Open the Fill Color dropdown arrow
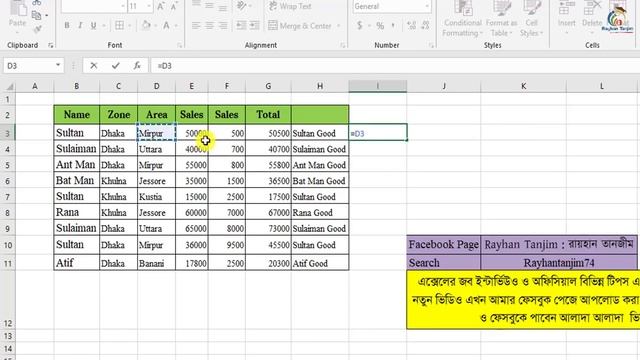This screenshot has height=360, width=640. (156, 26)
